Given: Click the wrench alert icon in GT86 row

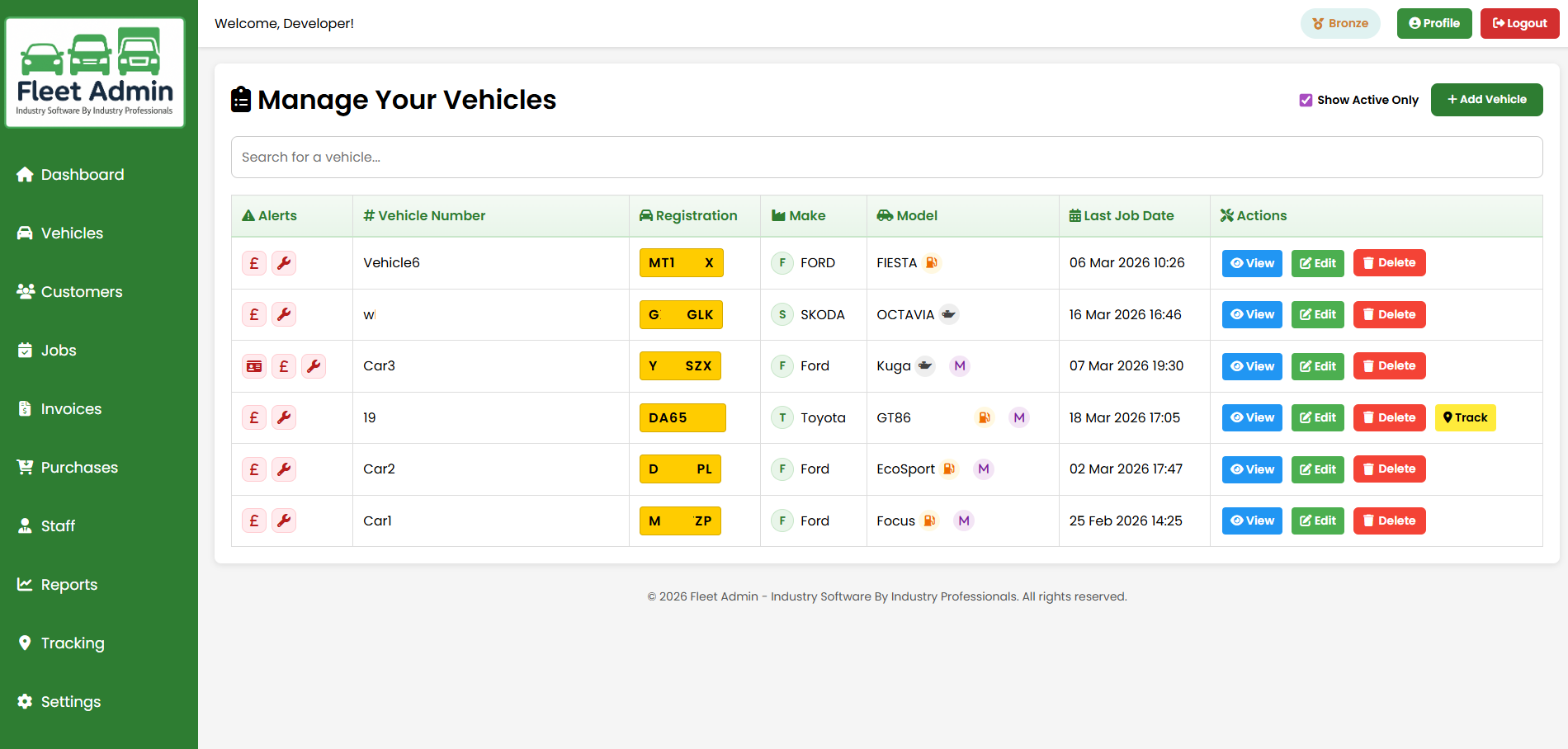Looking at the screenshot, I should [284, 417].
